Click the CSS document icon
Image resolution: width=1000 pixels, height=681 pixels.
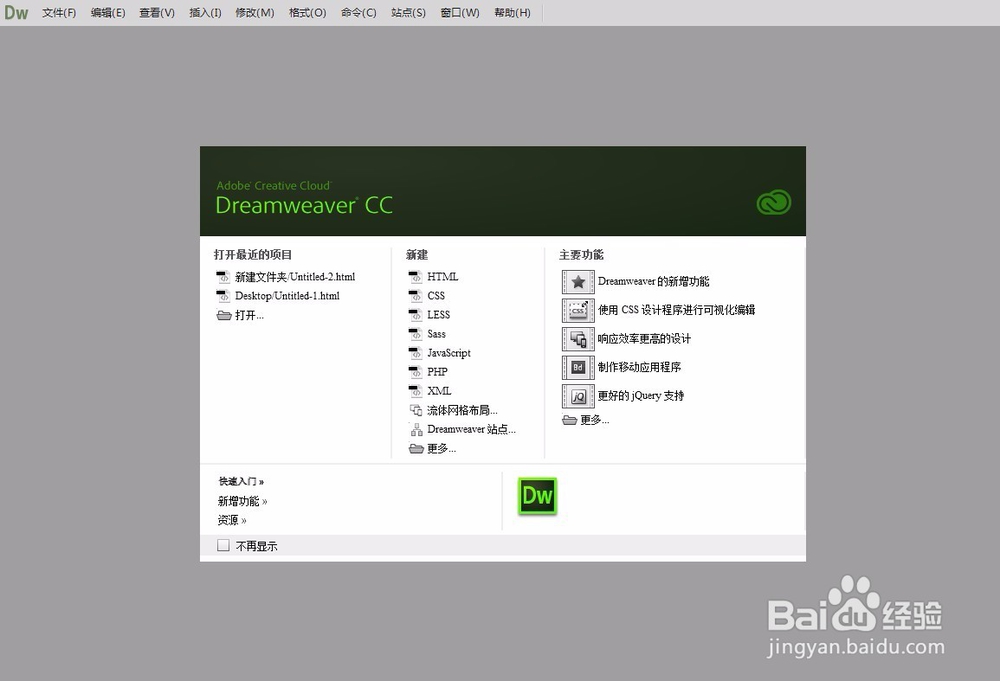point(416,296)
